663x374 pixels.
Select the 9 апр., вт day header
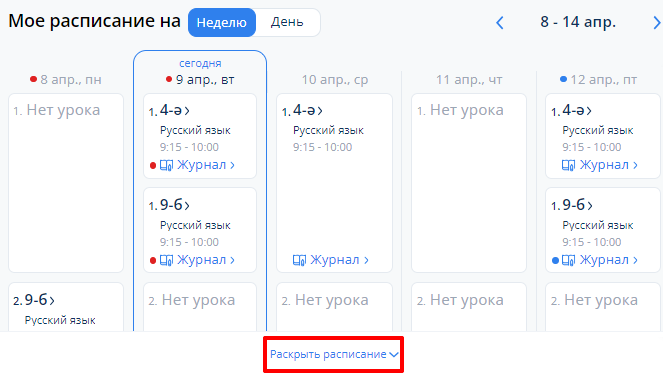200,79
